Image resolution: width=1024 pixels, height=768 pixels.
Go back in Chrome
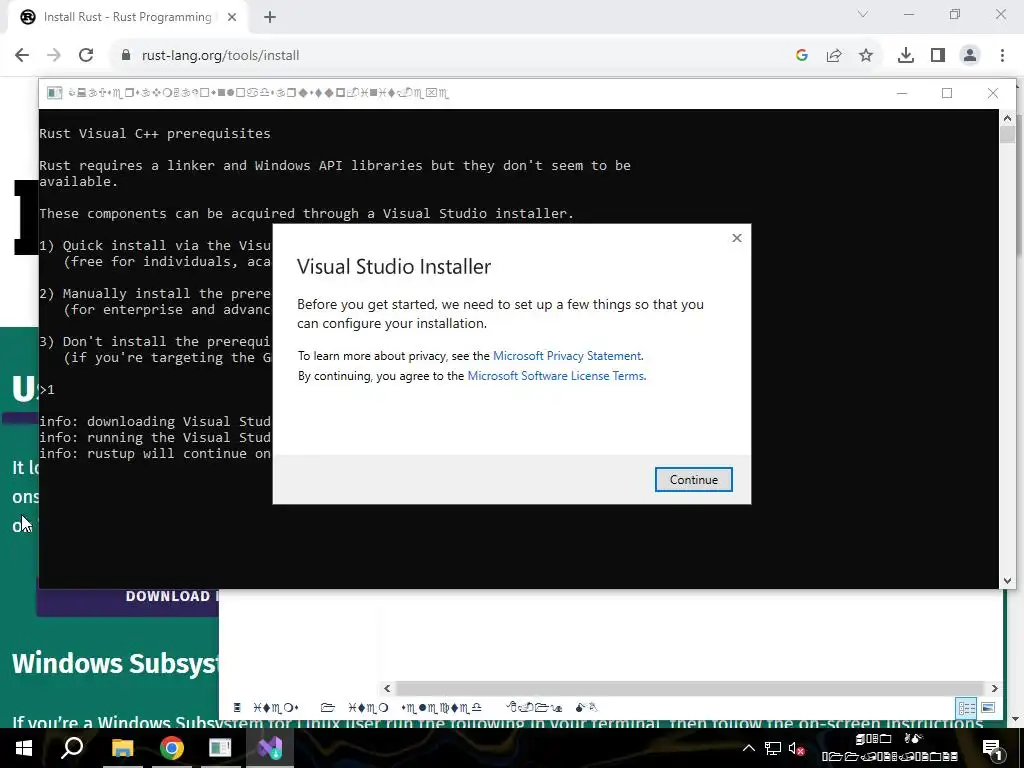coord(22,56)
